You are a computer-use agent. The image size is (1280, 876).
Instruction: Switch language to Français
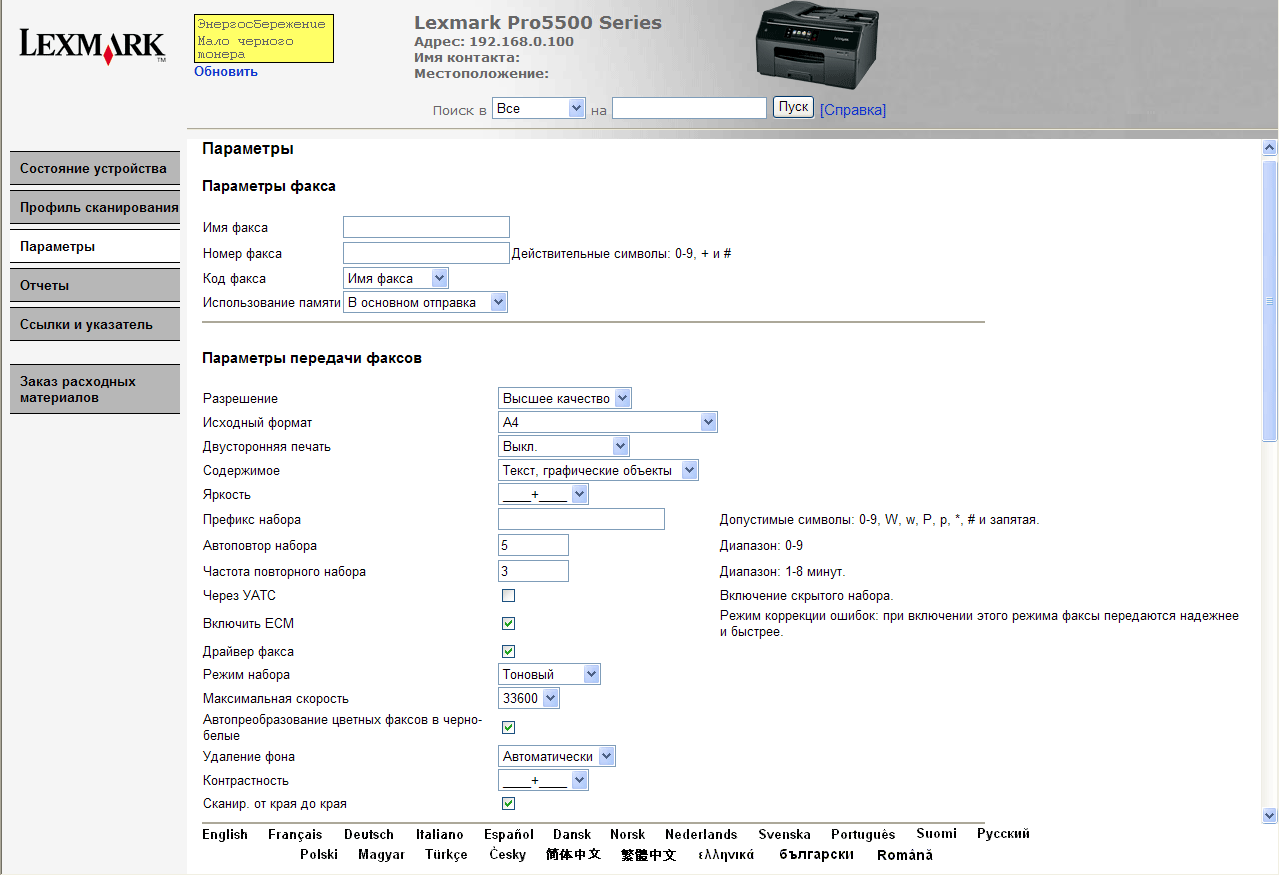pyautogui.click(x=295, y=834)
